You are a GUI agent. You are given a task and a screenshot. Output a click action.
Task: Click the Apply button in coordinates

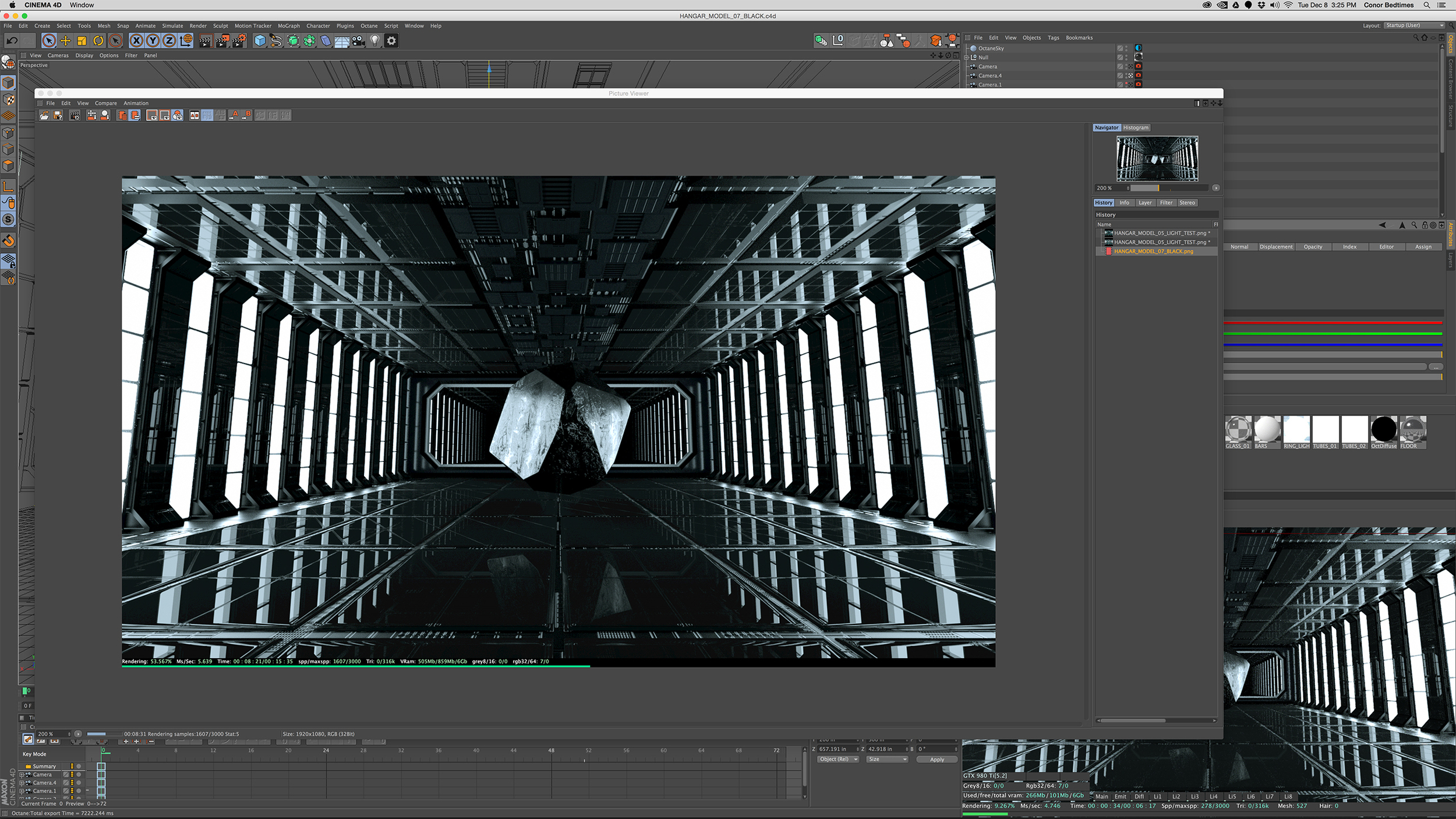point(937,760)
